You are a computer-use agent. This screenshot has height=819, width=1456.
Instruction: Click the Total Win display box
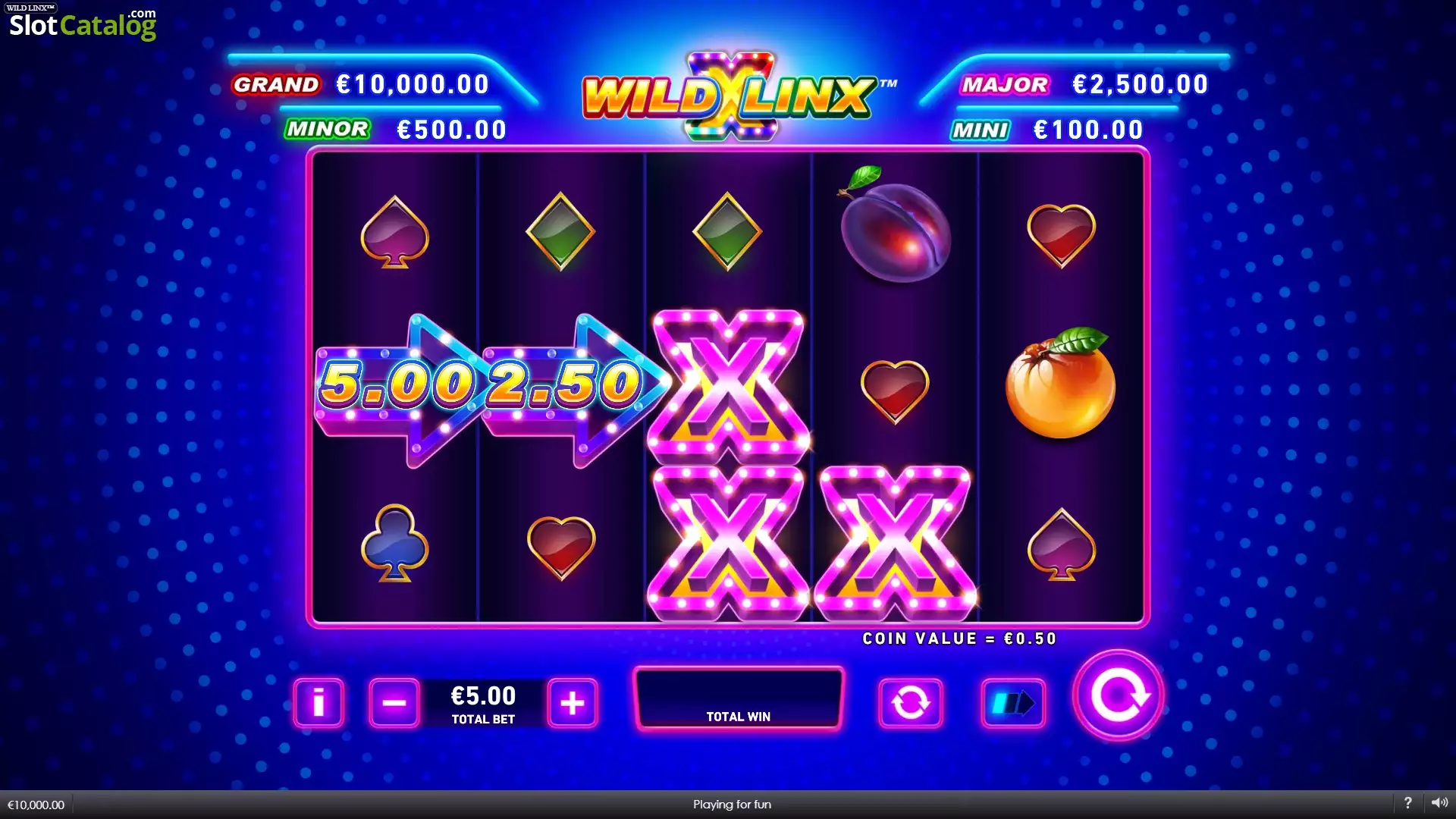click(x=739, y=698)
